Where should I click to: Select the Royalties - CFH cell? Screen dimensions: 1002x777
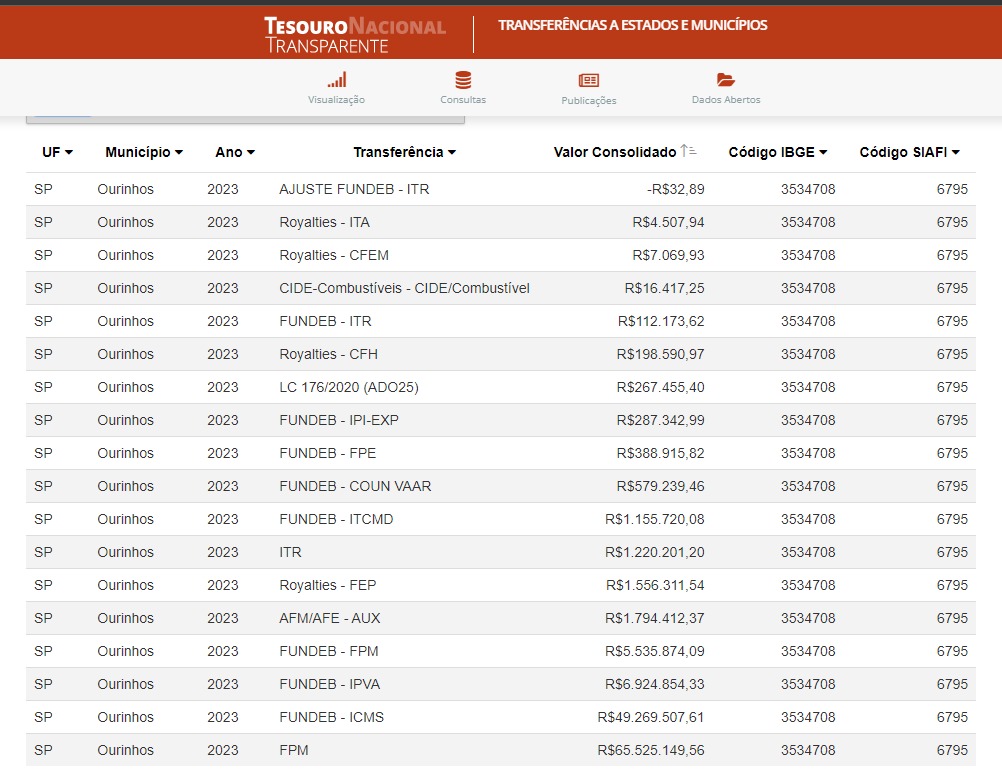pyautogui.click(x=328, y=354)
